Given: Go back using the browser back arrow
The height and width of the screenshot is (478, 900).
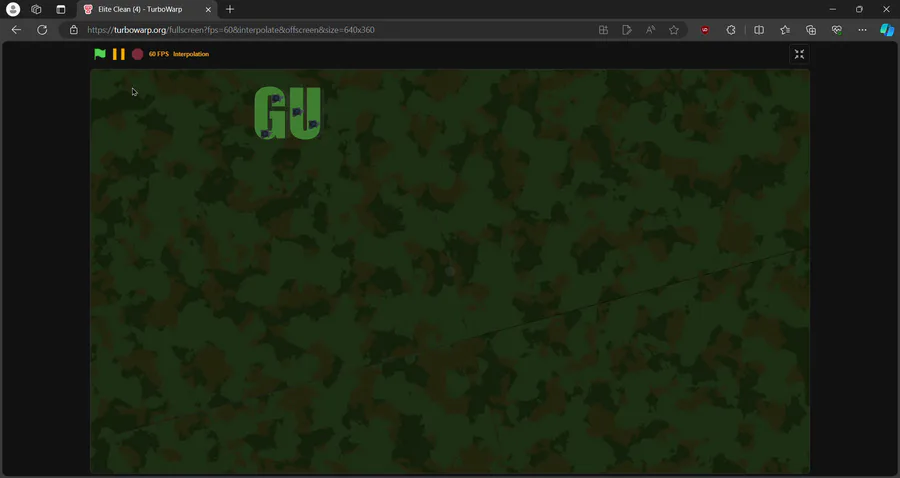Looking at the screenshot, I should (16, 30).
